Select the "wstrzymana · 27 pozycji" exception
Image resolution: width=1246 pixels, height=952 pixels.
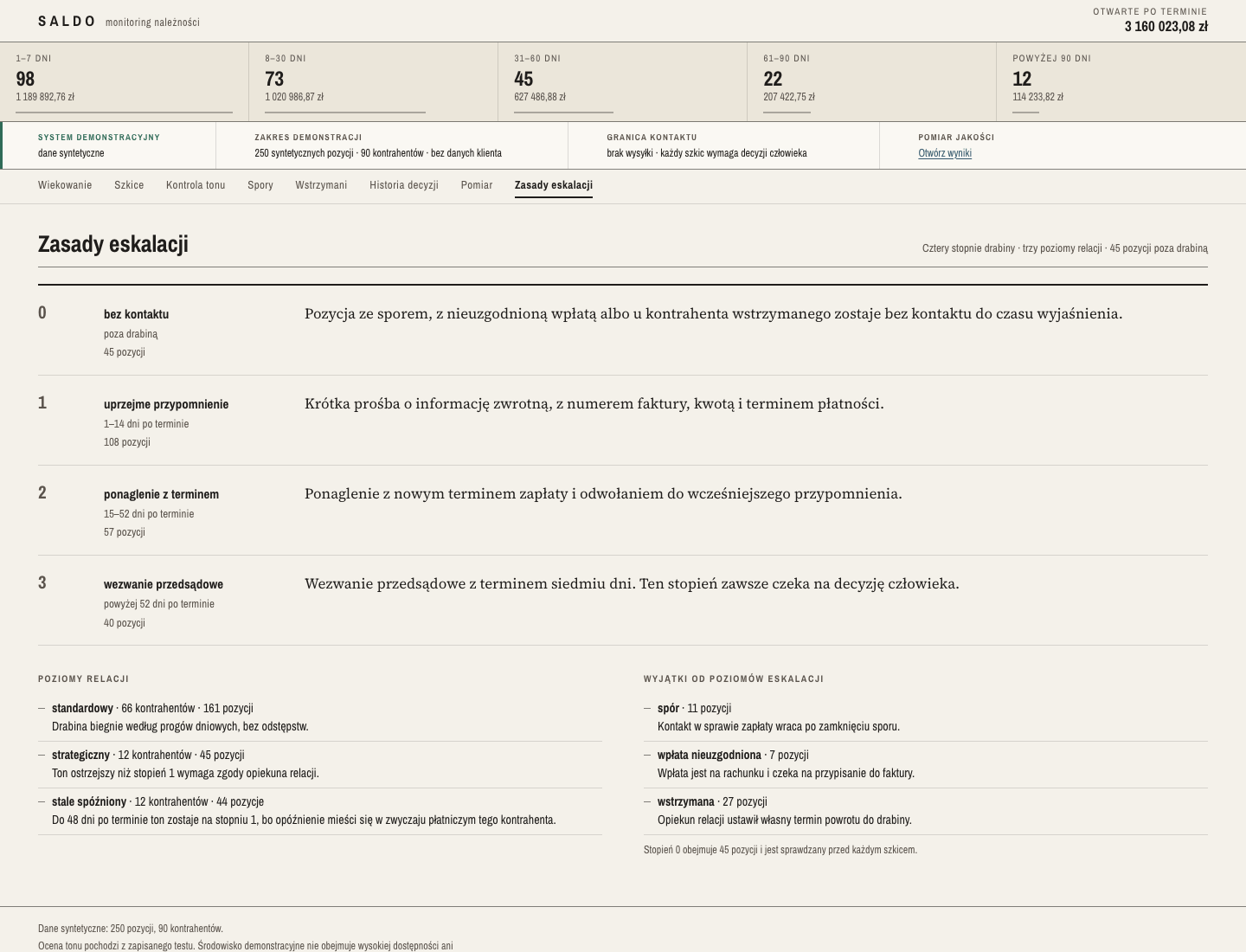926,811
